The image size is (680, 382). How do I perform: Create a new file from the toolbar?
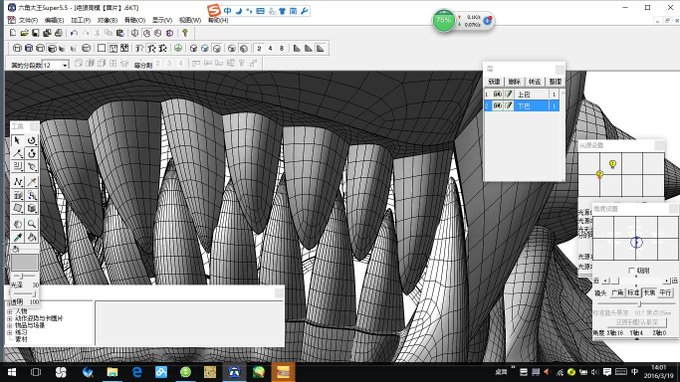(x=13, y=33)
